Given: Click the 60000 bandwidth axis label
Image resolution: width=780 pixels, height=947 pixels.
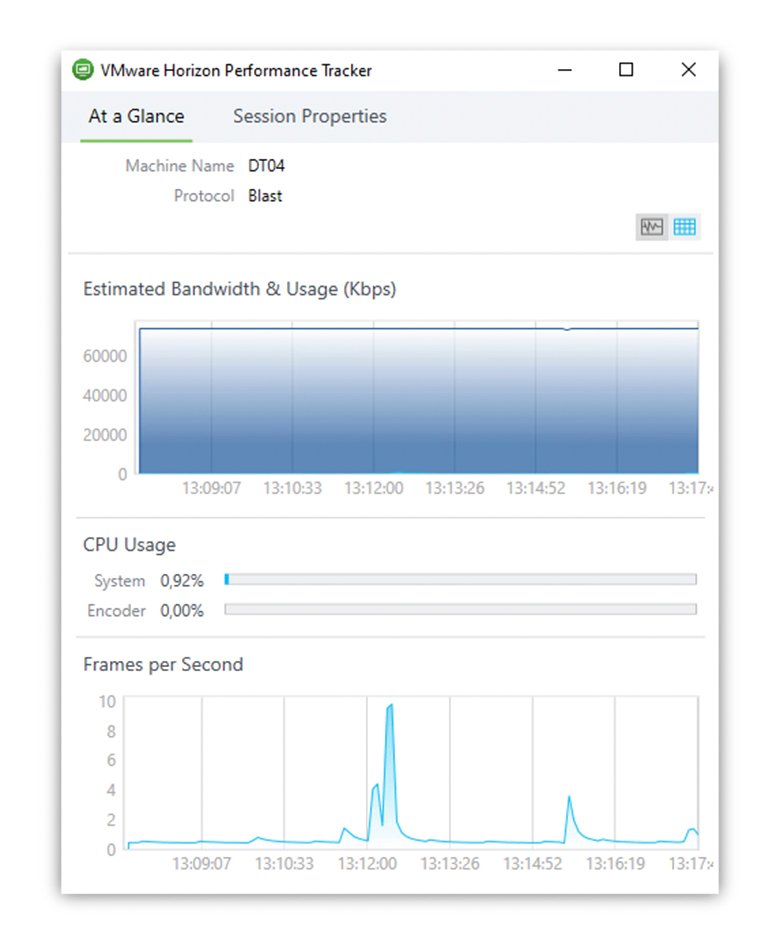Looking at the screenshot, I should [x=106, y=355].
